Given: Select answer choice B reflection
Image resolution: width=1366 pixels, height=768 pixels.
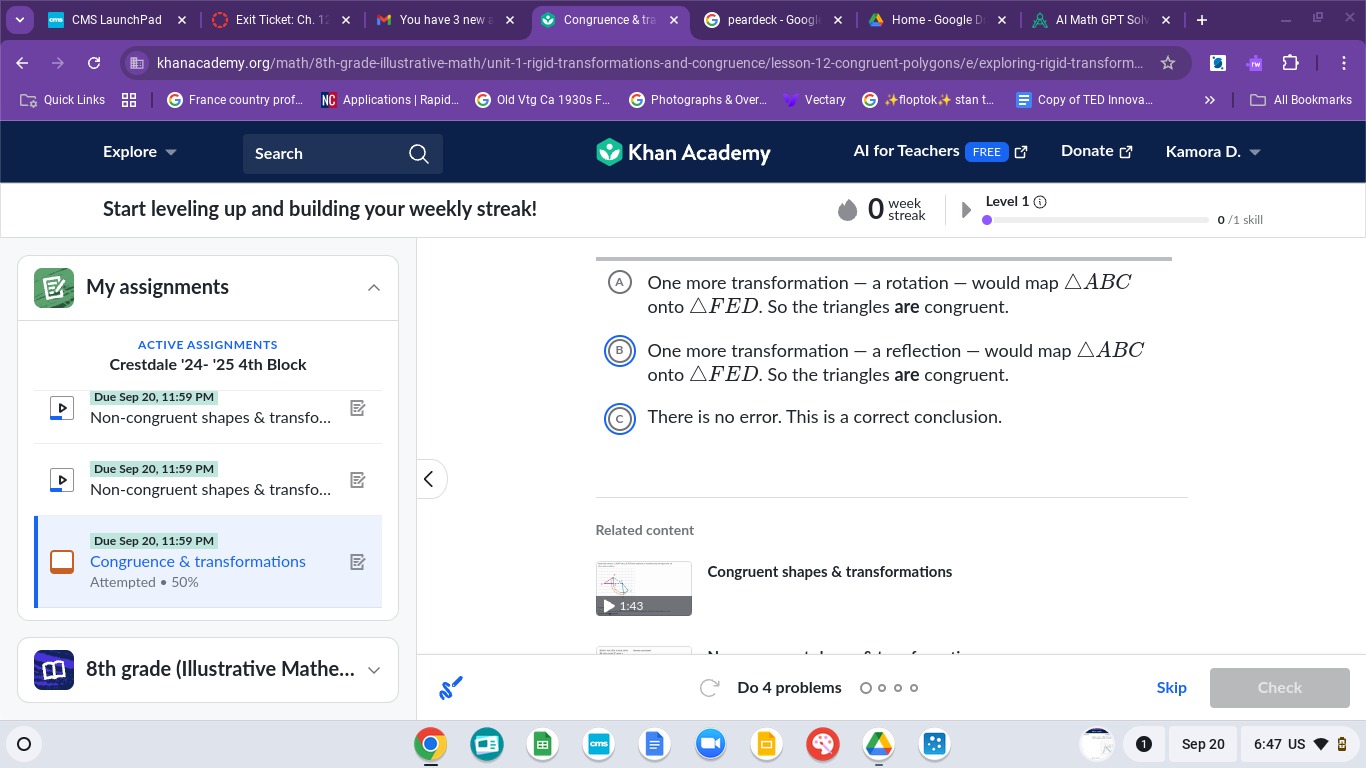Looking at the screenshot, I should coord(620,351).
